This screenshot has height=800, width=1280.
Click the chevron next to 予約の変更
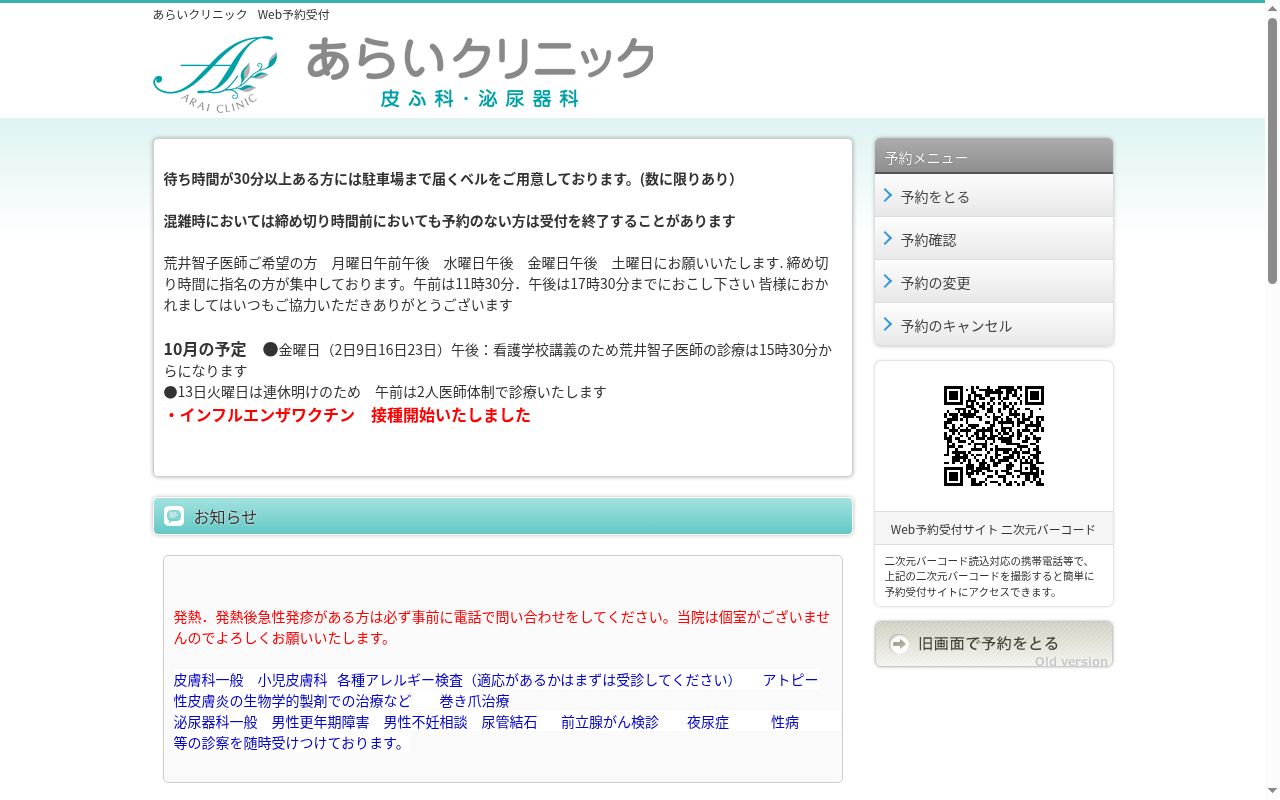click(887, 281)
